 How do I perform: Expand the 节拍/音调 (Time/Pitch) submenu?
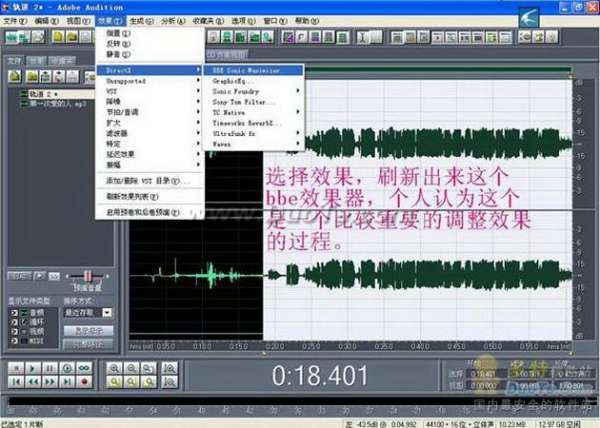[149, 112]
